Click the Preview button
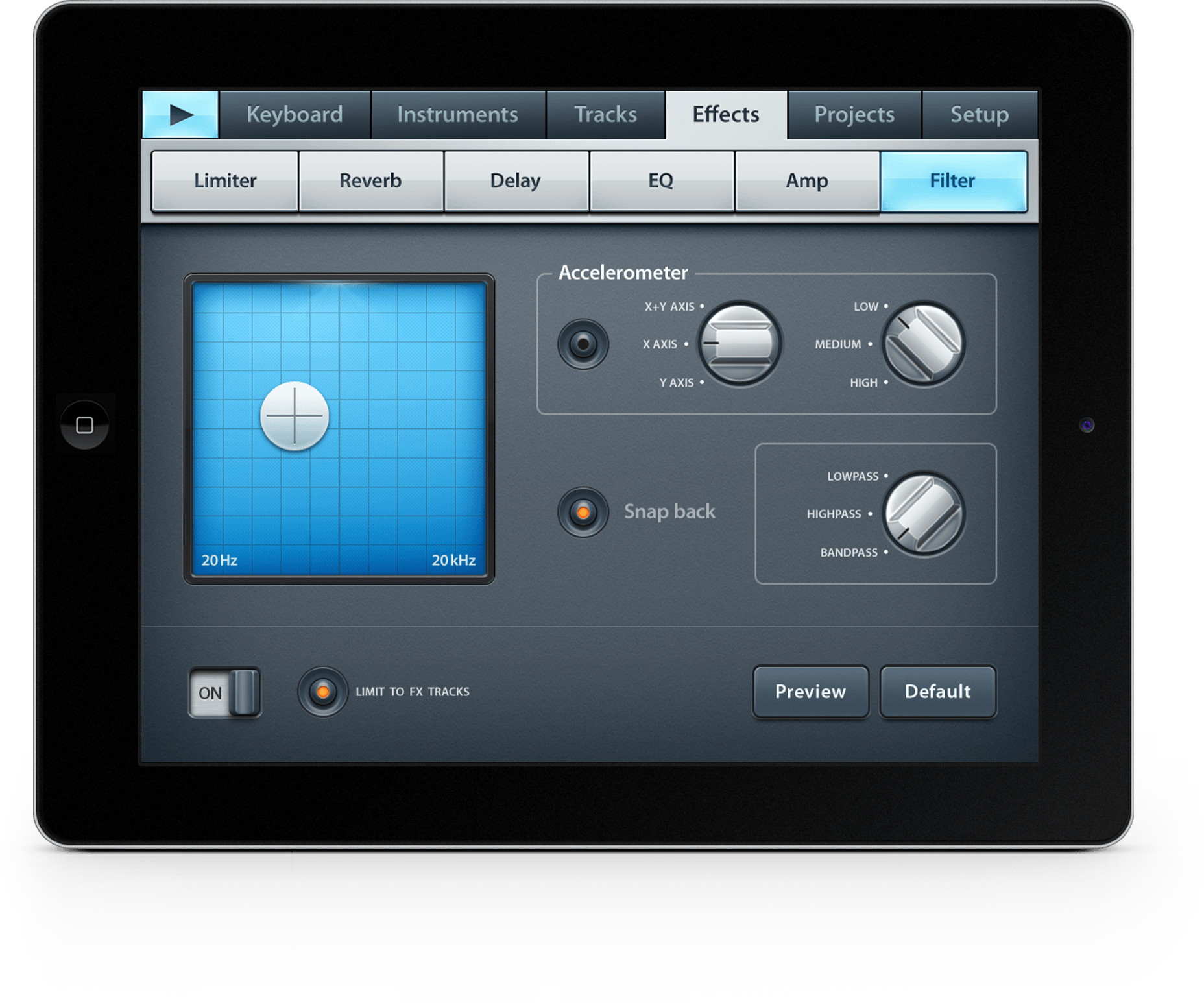The width and height of the screenshot is (1204, 1003). [x=810, y=692]
